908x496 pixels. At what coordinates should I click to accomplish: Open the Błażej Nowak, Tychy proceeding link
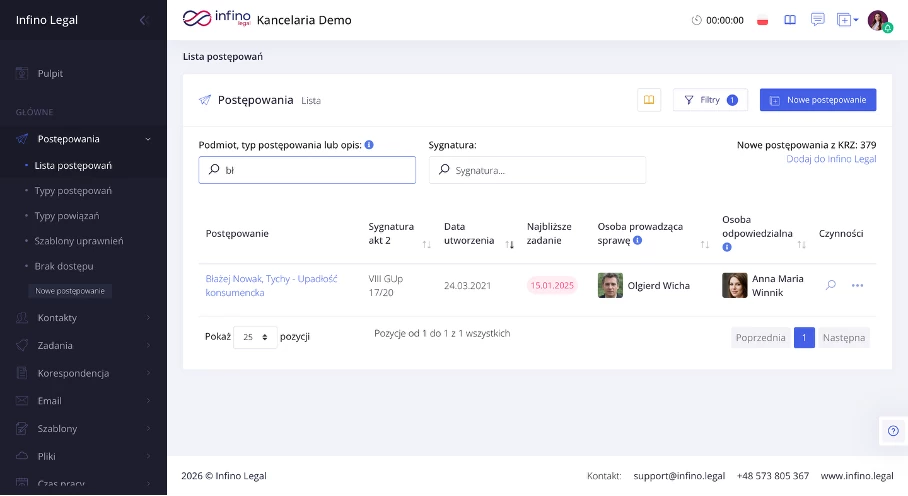[x=271, y=286]
